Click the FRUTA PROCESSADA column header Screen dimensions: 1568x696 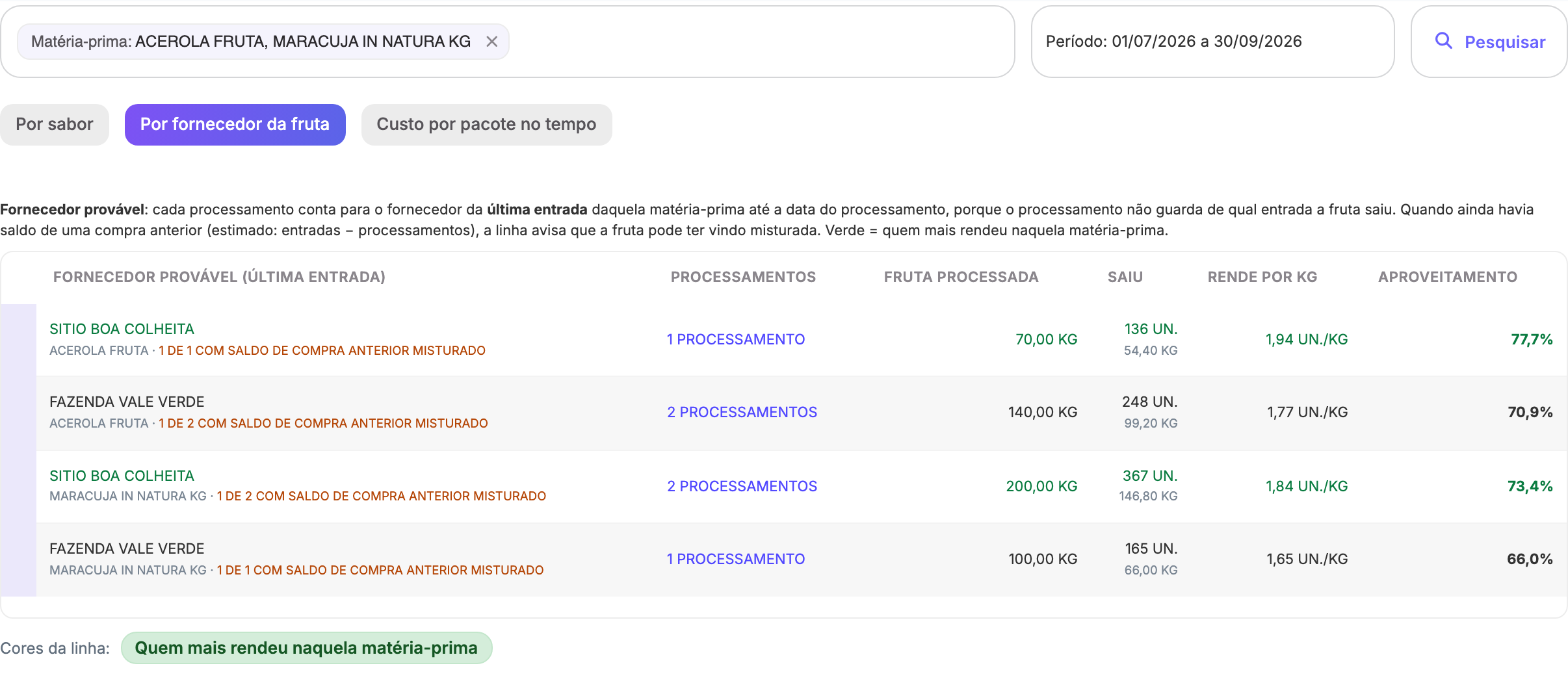(961, 277)
